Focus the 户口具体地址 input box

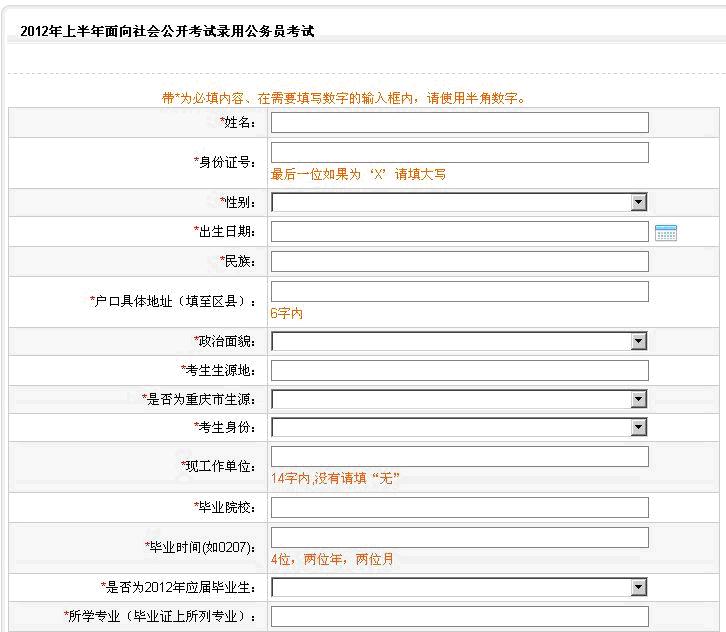(x=460, y=292)
